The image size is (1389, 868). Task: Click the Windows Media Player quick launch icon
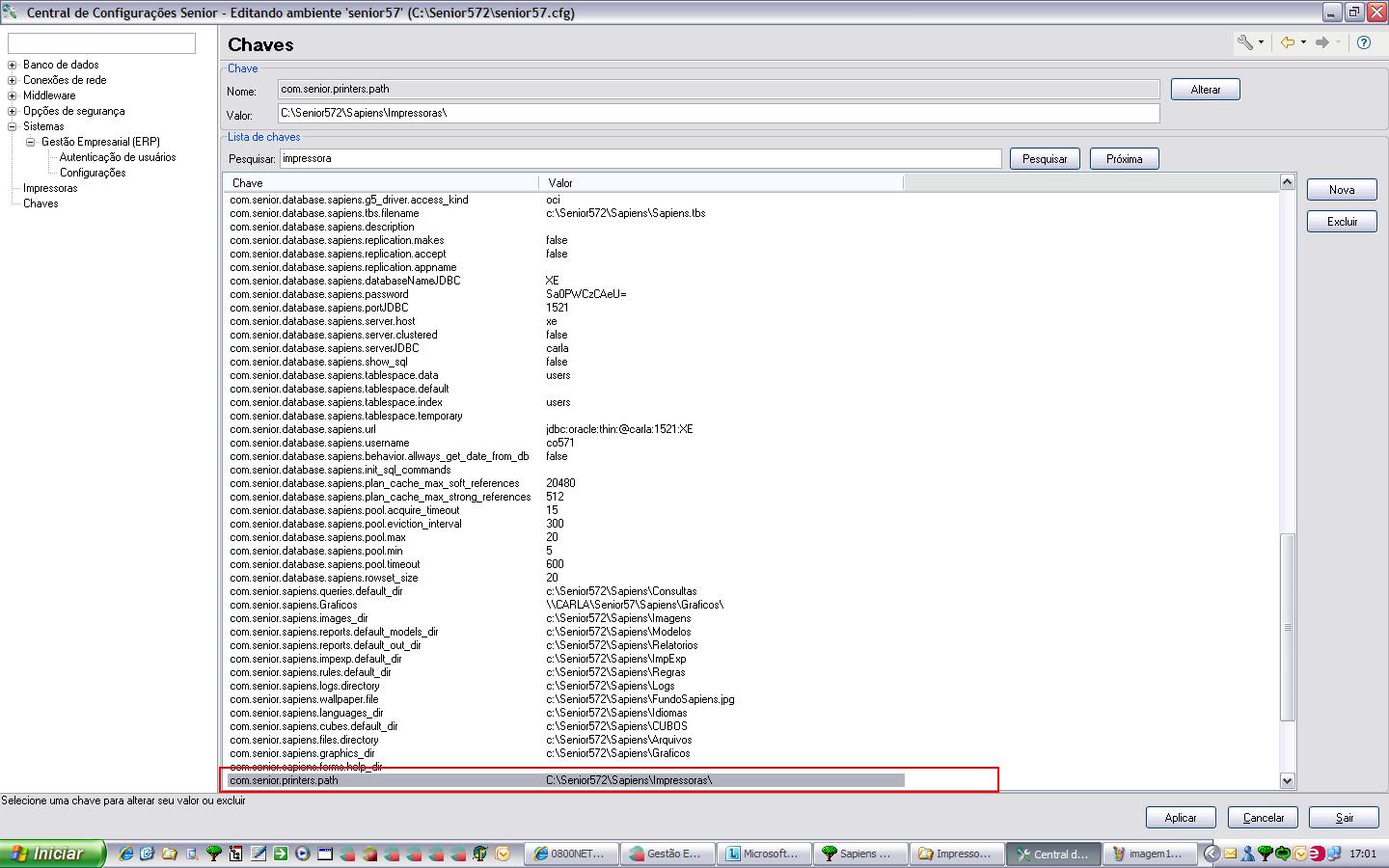coord(302,854)
